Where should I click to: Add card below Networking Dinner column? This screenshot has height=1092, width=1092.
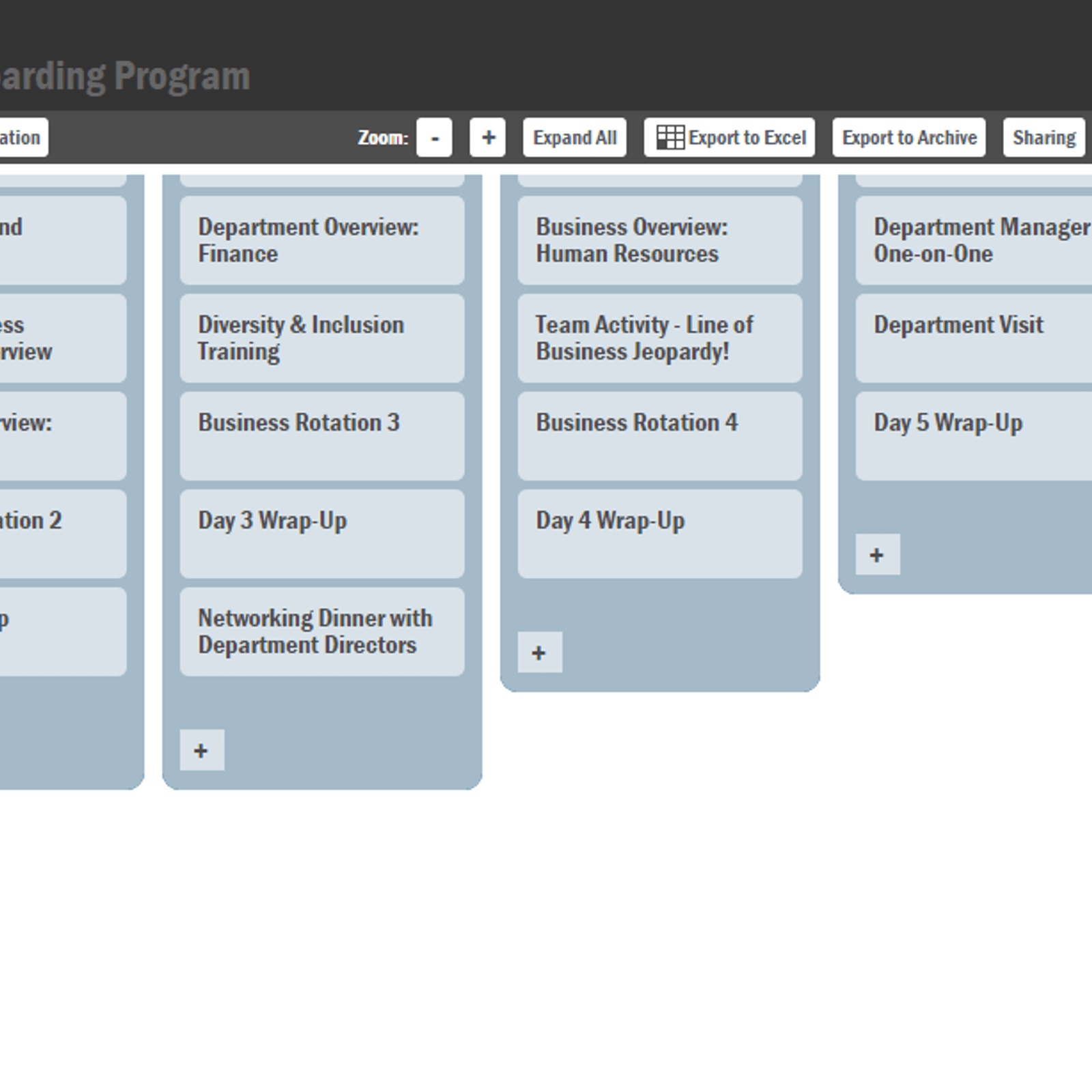click(x=201, y=750)
